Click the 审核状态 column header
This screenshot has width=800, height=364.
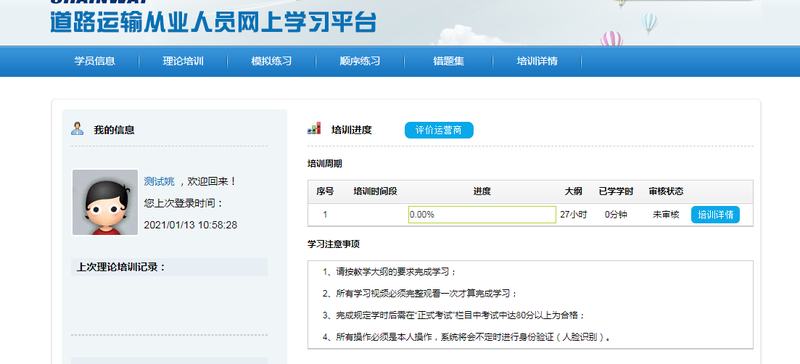(x=666, y=191)
